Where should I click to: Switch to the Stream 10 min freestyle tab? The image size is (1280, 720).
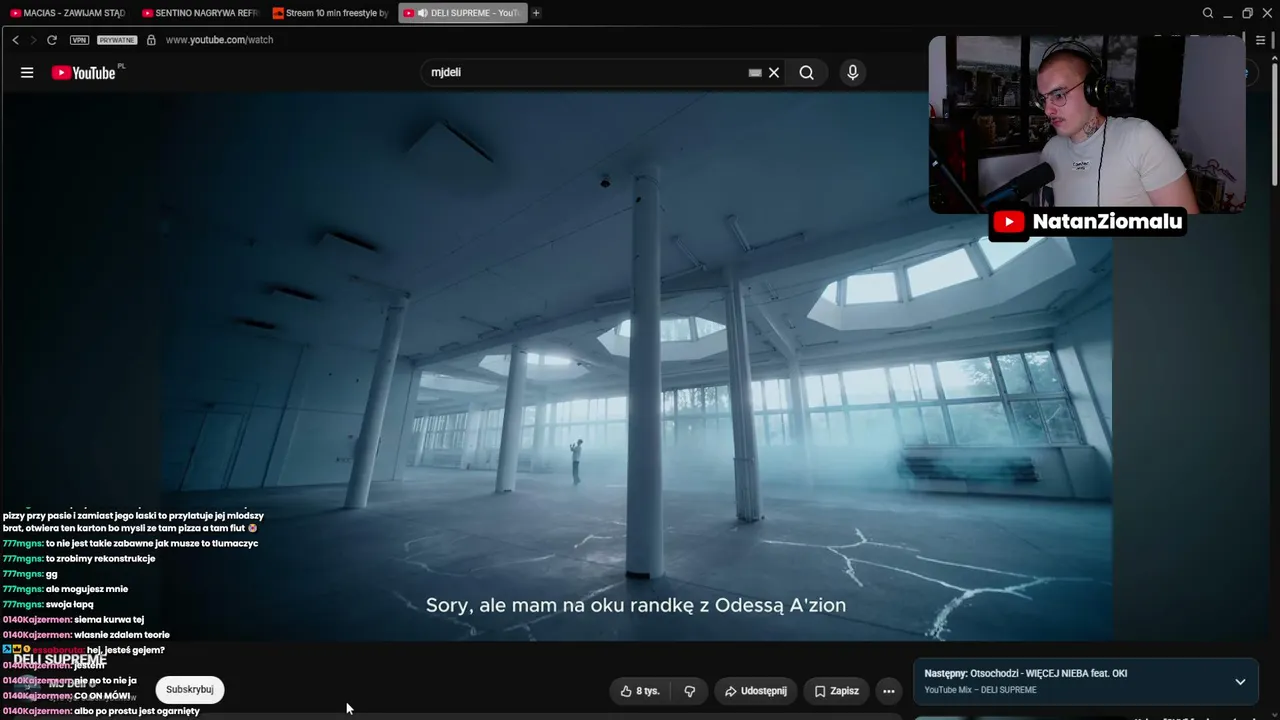tap(330, 13)
